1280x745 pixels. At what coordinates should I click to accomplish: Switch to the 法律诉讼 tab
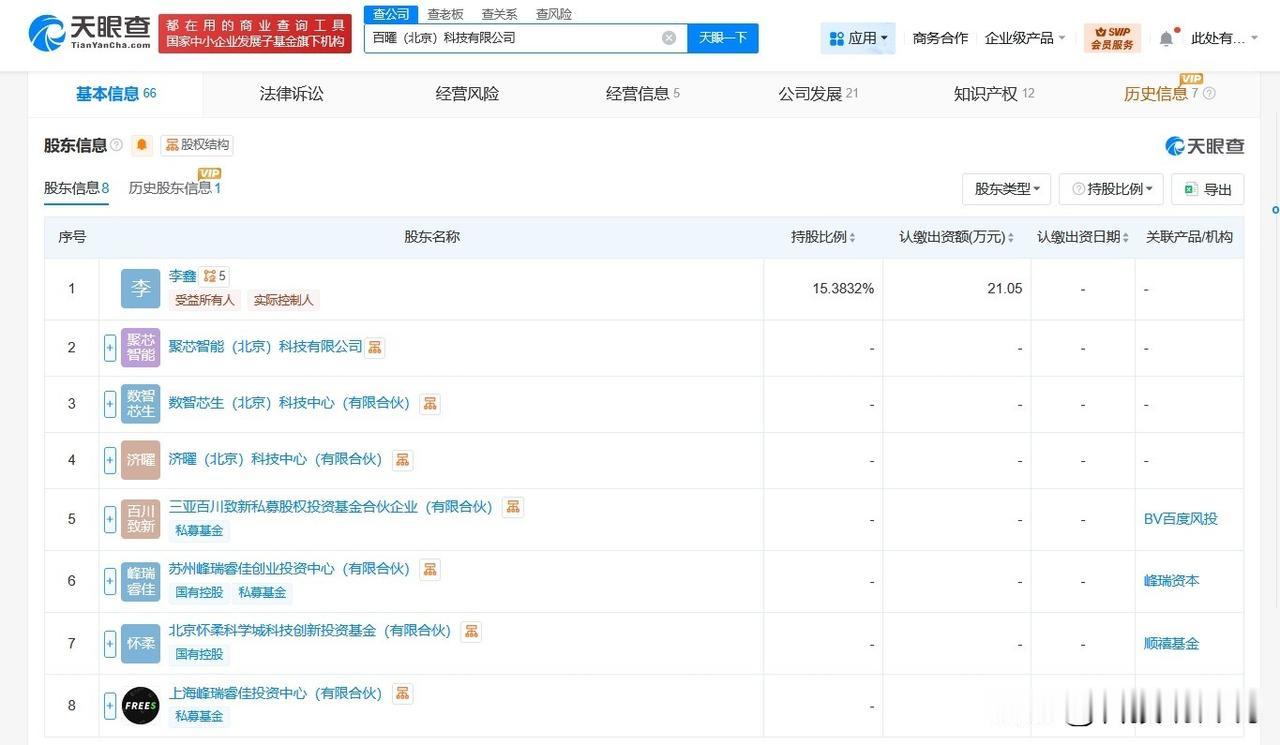(x=291, y=94)
